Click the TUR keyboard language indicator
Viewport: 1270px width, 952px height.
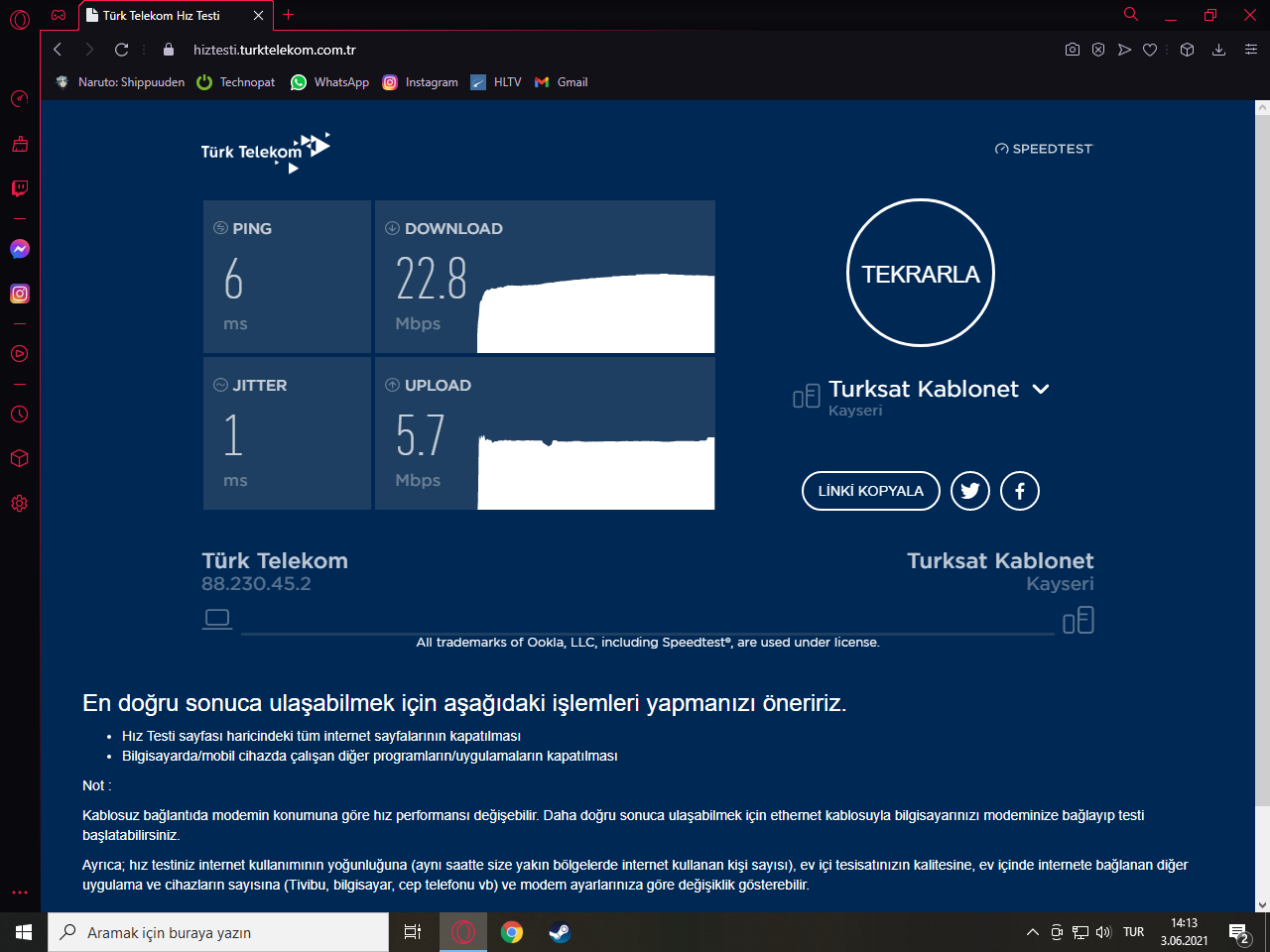pyautogui.click(x=1134, y=932)
